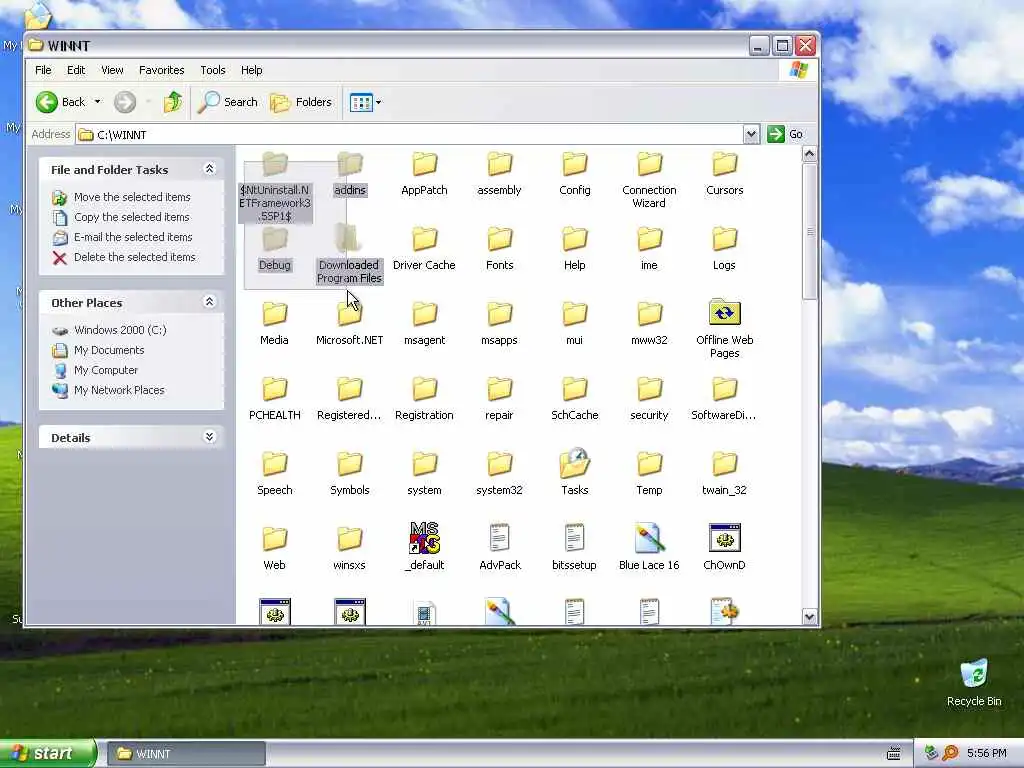The image size is (1024, 768).
Task: Select the Logs folder
Action: click(724, 249)
